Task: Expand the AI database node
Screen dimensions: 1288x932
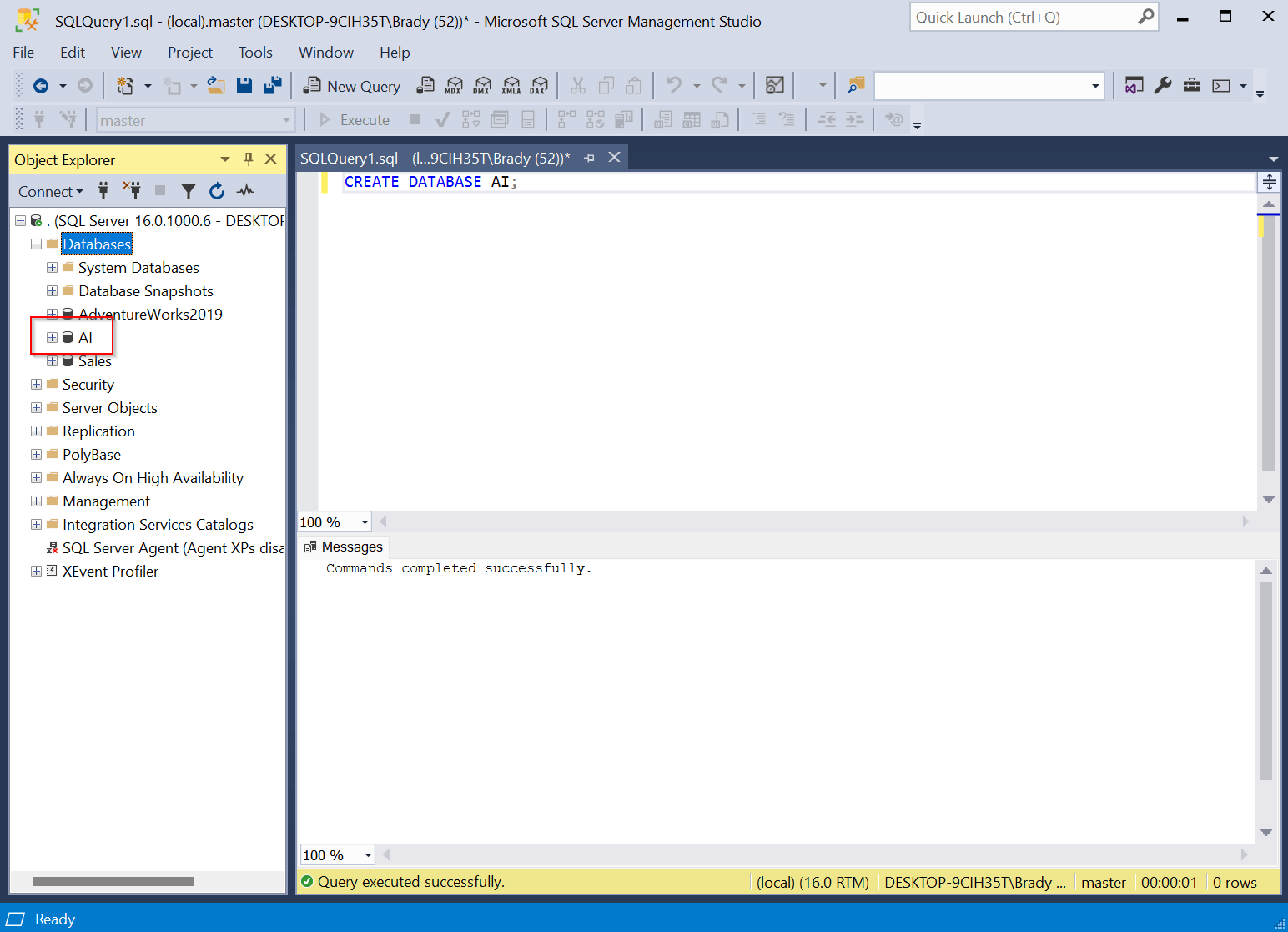Action: tap(52, 337)
